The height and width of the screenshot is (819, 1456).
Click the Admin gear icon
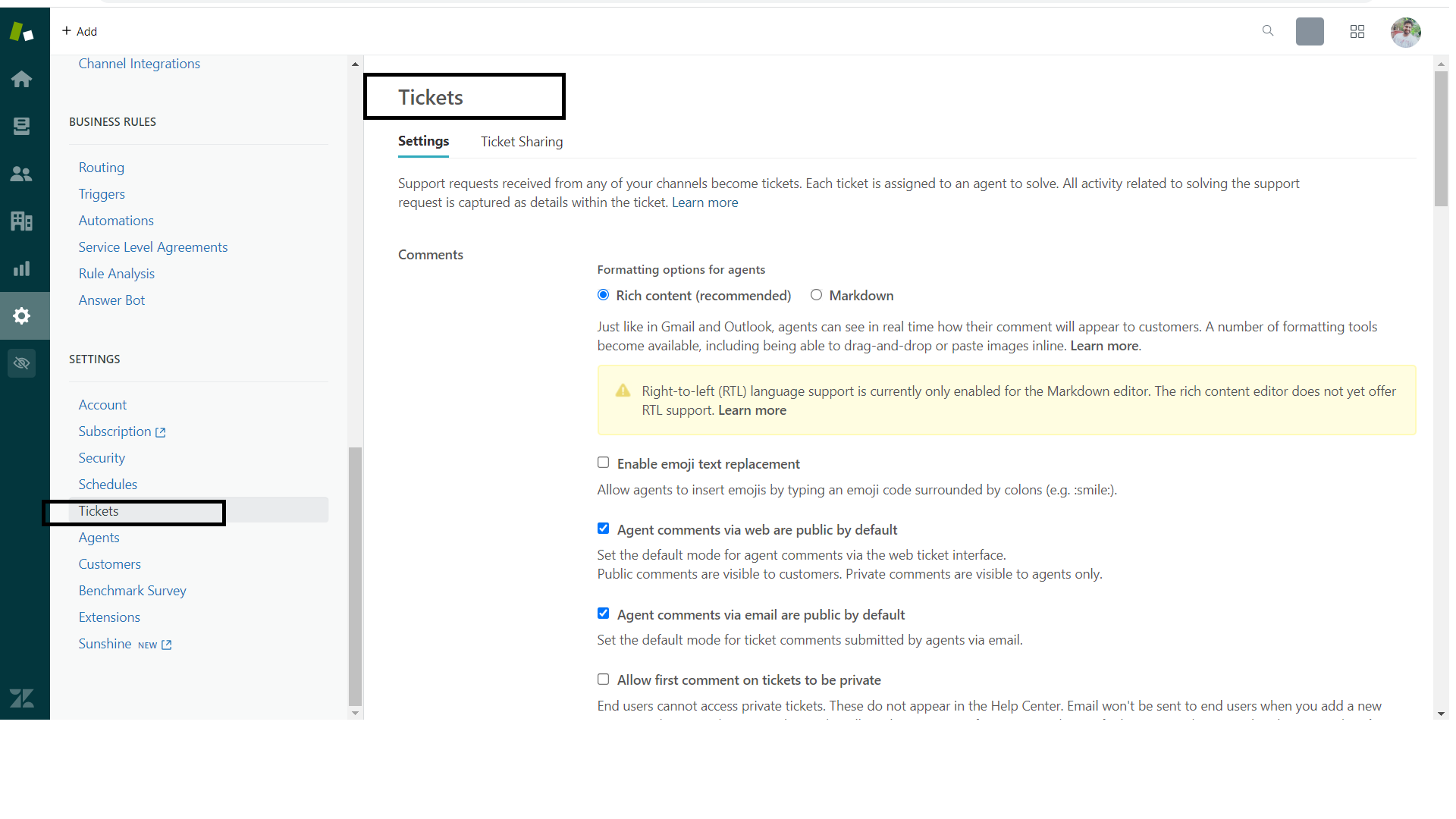[21, 315]
